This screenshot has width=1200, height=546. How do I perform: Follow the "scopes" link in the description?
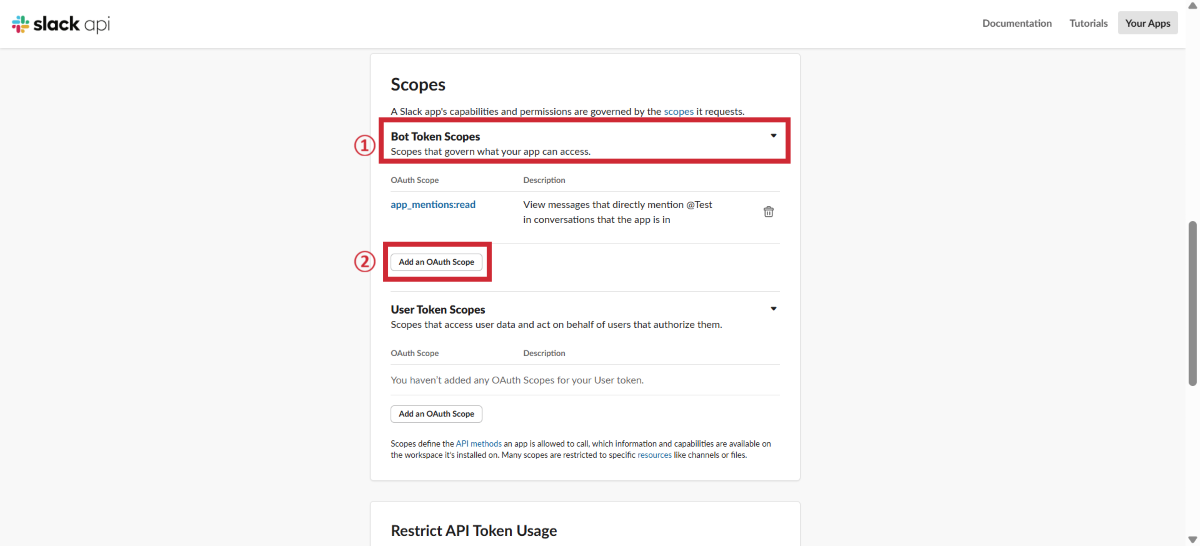(x=678, y=111)
